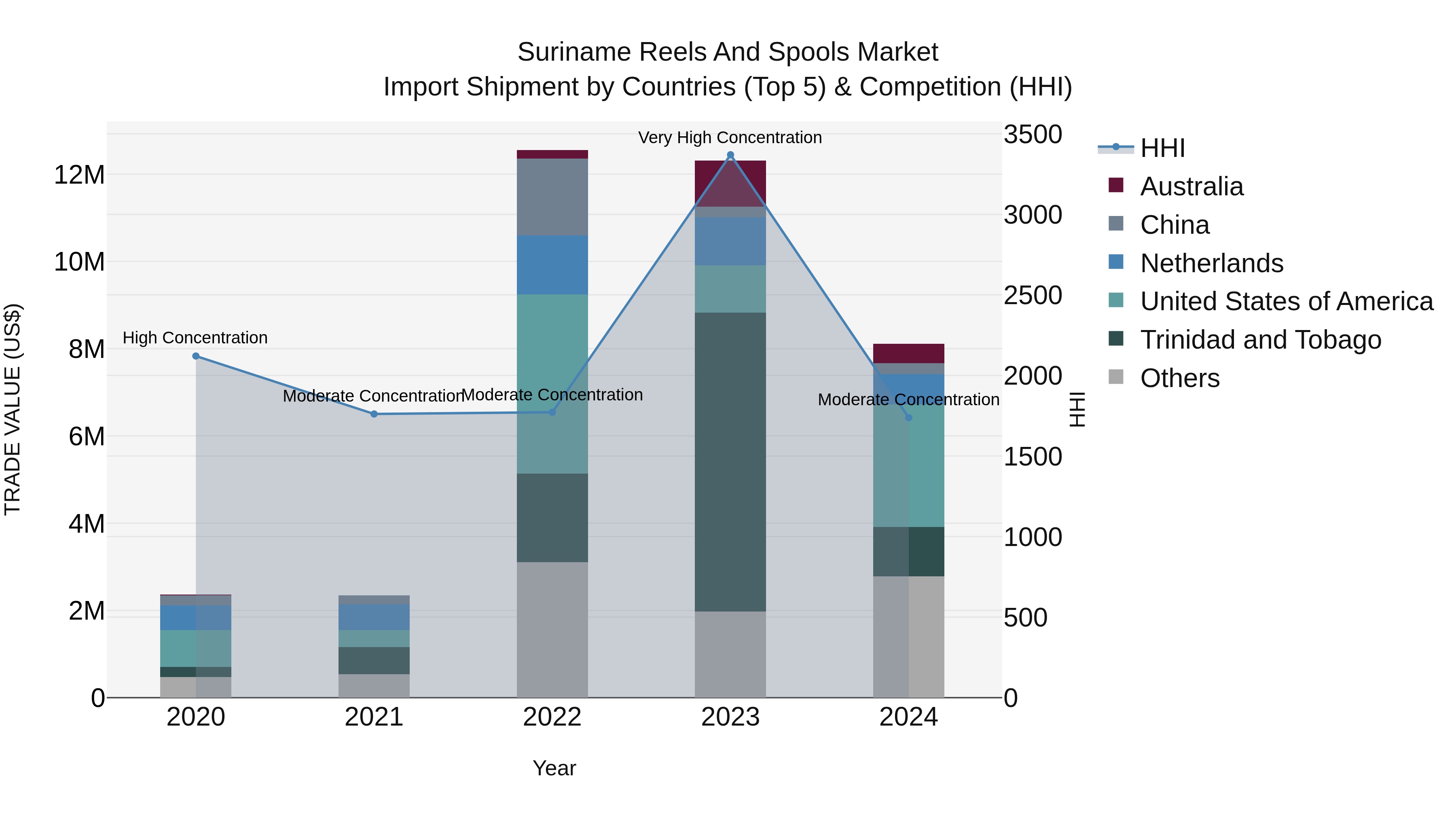The image size is (1456, 819).
Task: Click the Australia maroon legend swatch
Action: tap(1116, 185)
